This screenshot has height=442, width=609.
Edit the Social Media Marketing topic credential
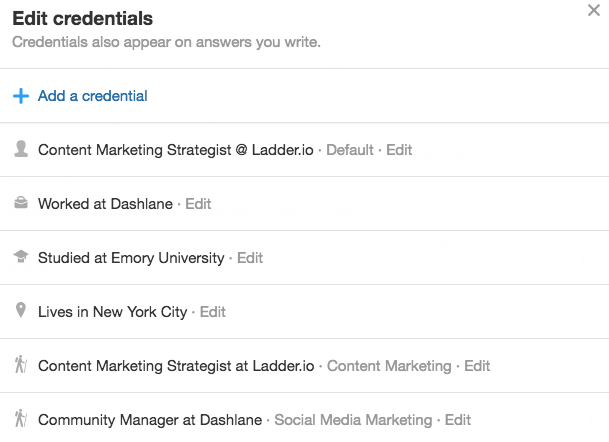[x=458, y=420]
